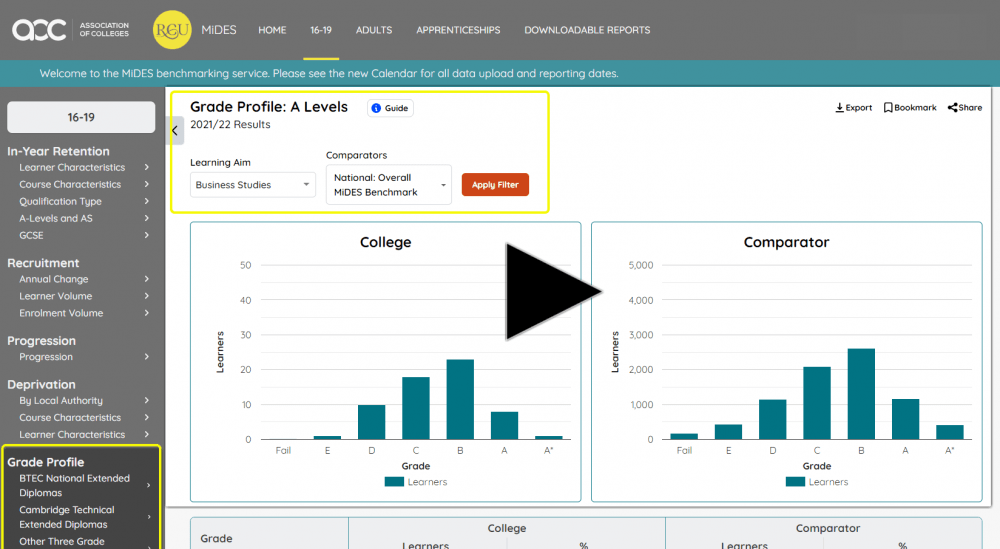
Task: Open the Downloadable Reports page
Action: click(587, 30)
